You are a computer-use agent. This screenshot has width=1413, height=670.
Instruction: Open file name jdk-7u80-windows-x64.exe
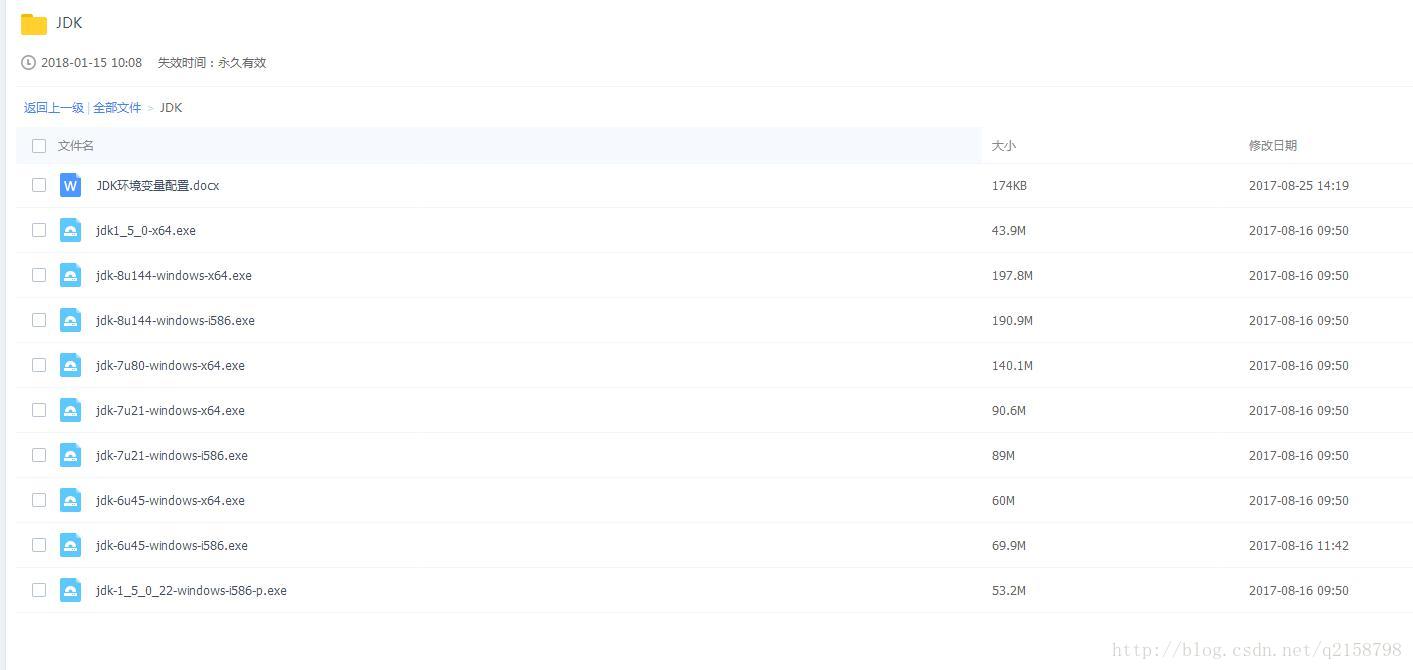coord(170,366)
